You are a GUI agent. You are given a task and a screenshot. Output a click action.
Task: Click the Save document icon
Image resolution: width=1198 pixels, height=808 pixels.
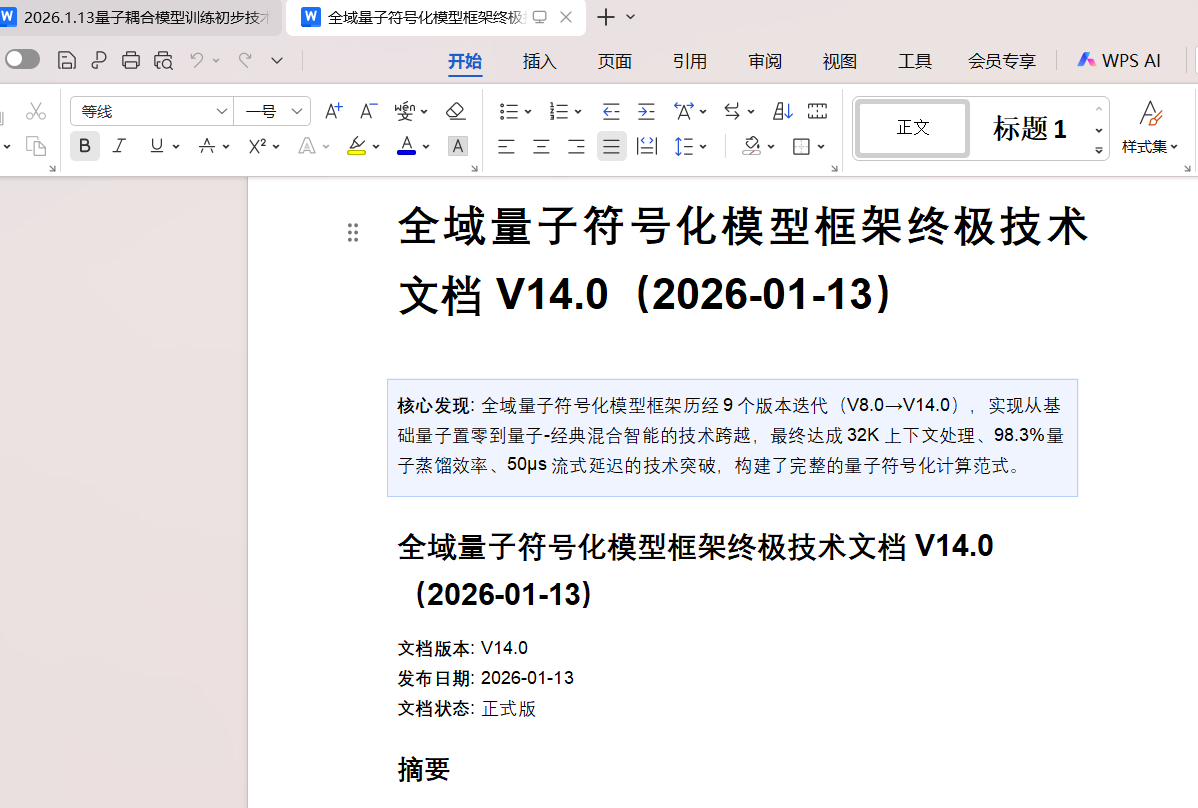(66, 60)
